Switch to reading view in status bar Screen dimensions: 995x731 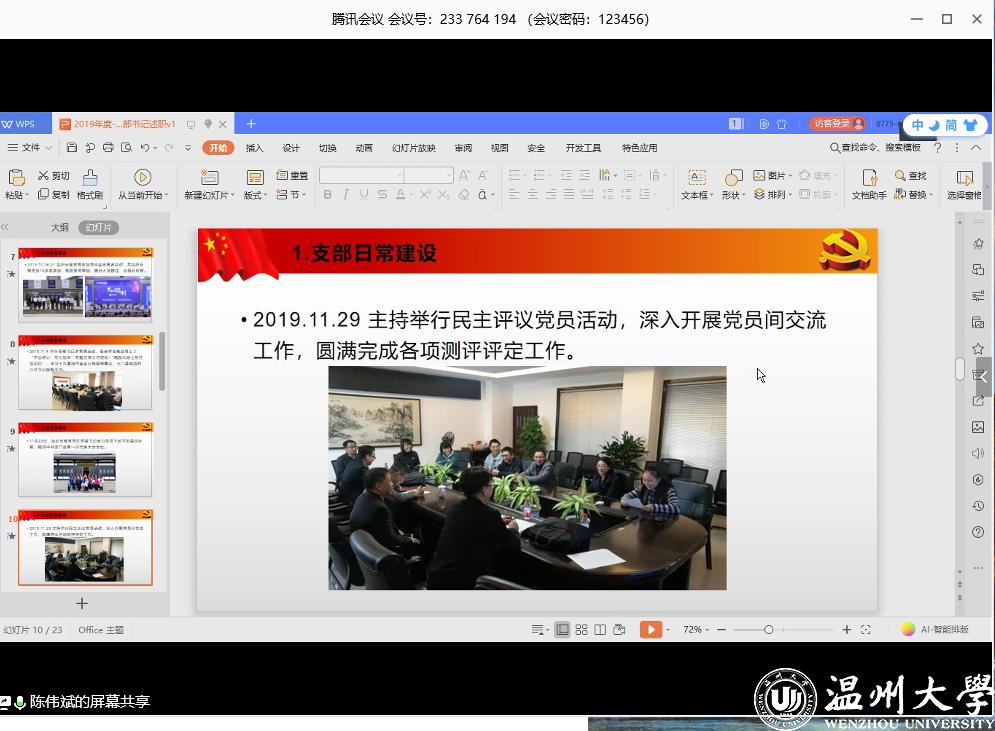(600, 630)
